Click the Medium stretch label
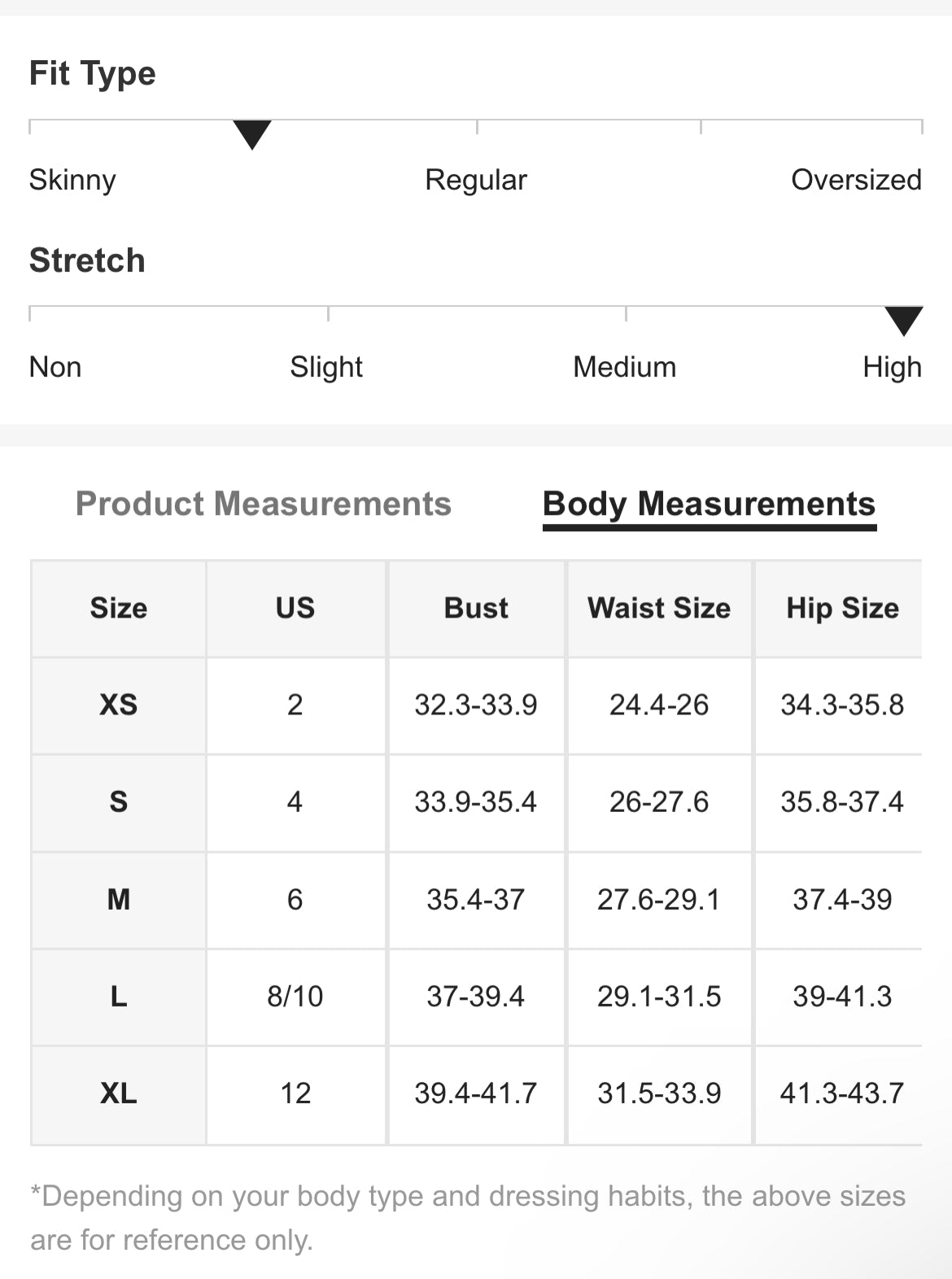The height and width of the screenshot is (1279, 952). click(624, 367)
